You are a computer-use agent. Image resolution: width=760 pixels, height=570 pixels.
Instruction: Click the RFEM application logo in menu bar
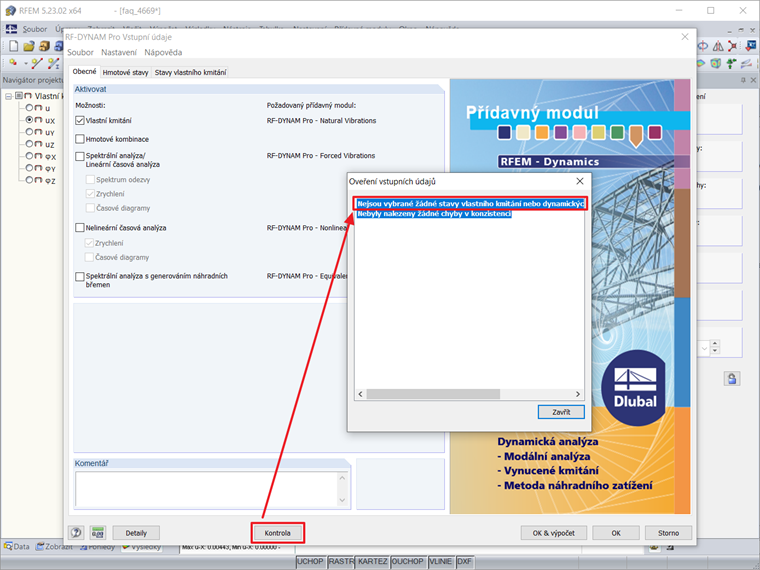click(11, 29)
